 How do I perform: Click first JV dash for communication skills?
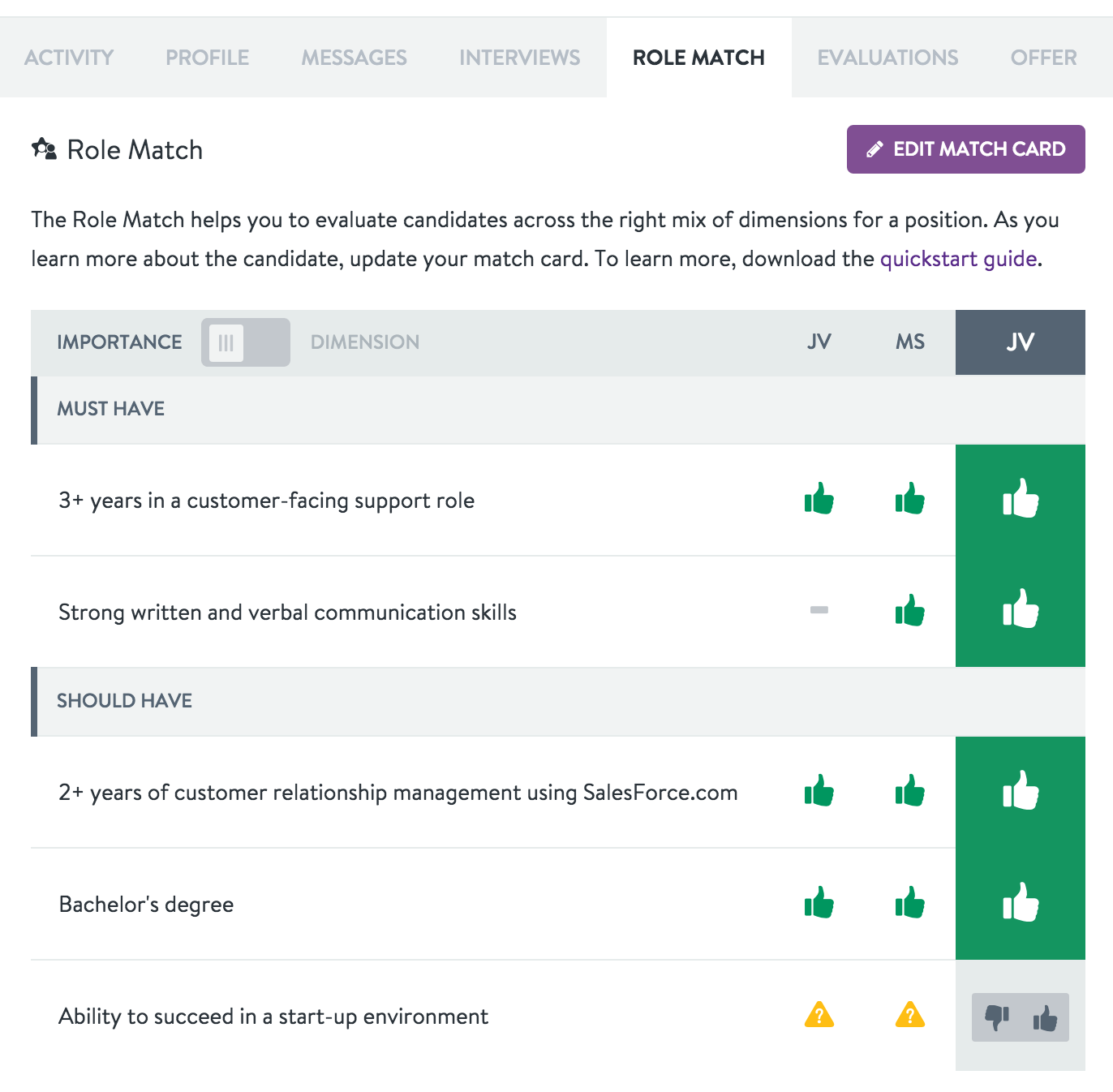click(819, 610)
